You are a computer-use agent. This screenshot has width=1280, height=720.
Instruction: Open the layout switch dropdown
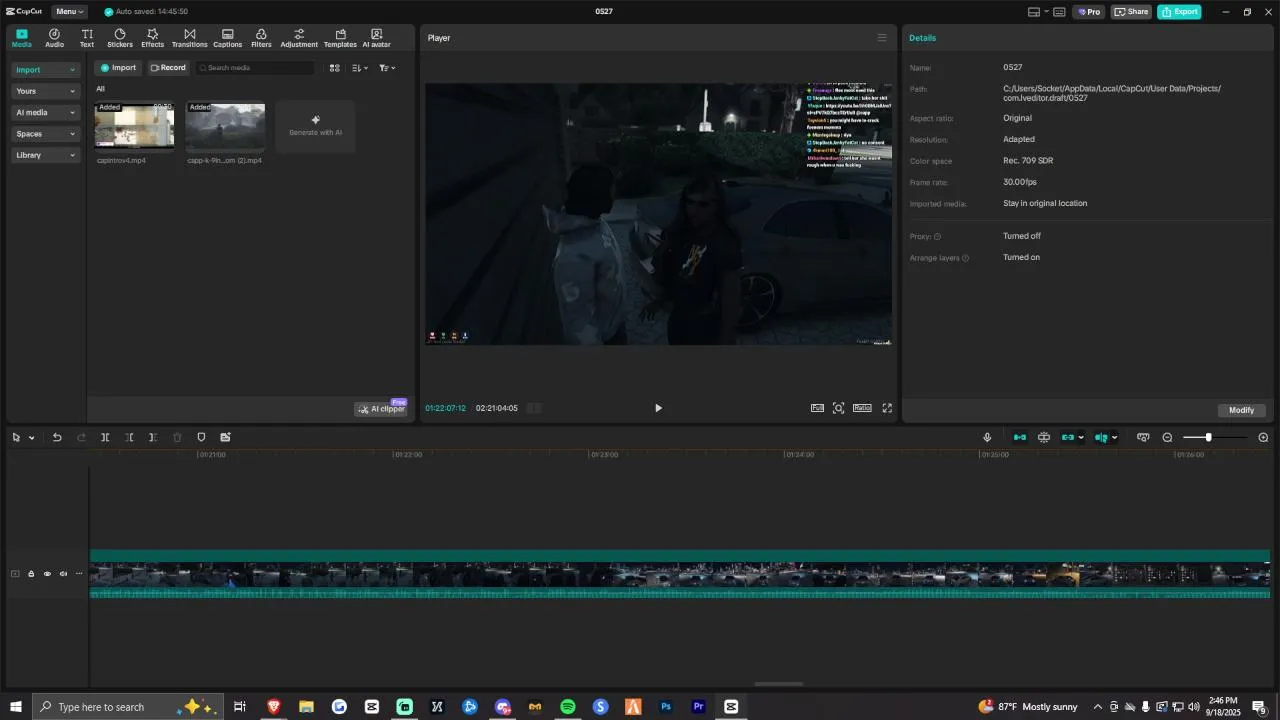pyautogui.click(x=1039, y=12)
